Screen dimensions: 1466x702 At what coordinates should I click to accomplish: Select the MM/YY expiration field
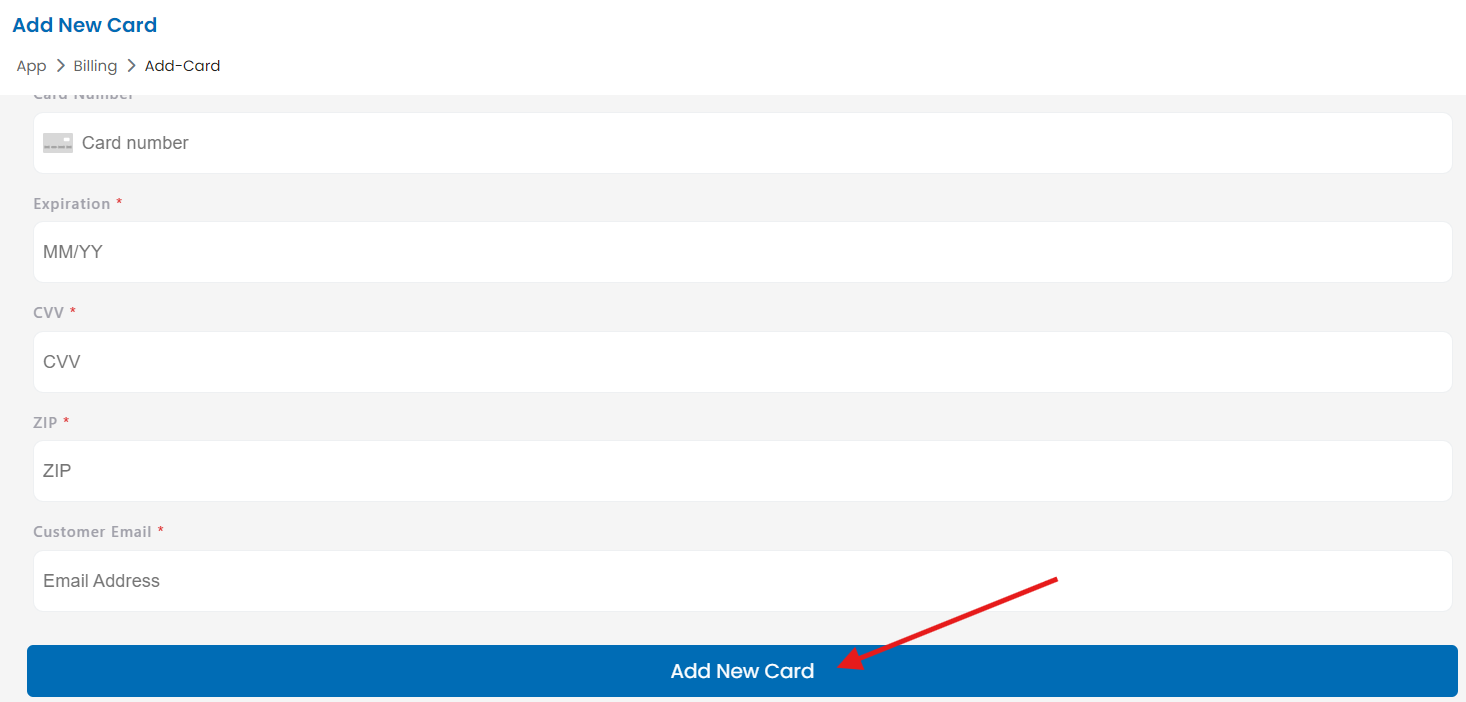tap(742, 252)
